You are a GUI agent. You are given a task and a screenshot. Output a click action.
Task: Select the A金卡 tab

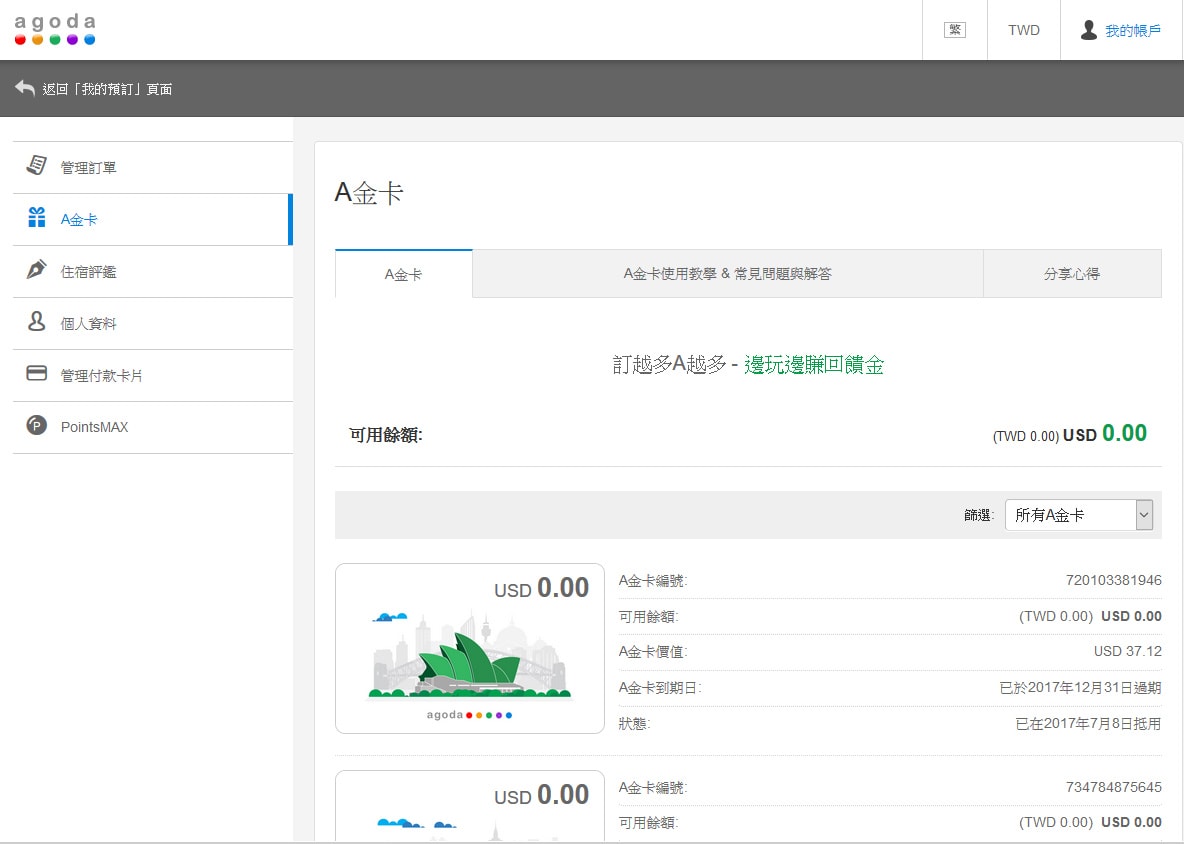[403, 274]
